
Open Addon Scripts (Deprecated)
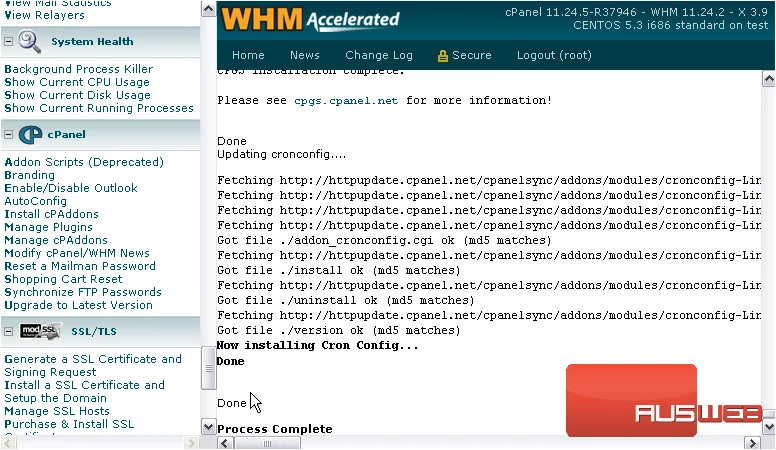[x=84, y=162]
